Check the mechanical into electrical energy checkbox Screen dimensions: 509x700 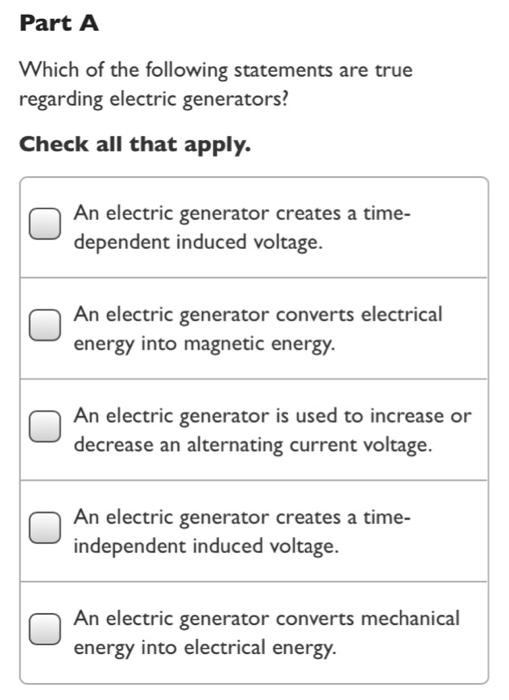(45, 629)
